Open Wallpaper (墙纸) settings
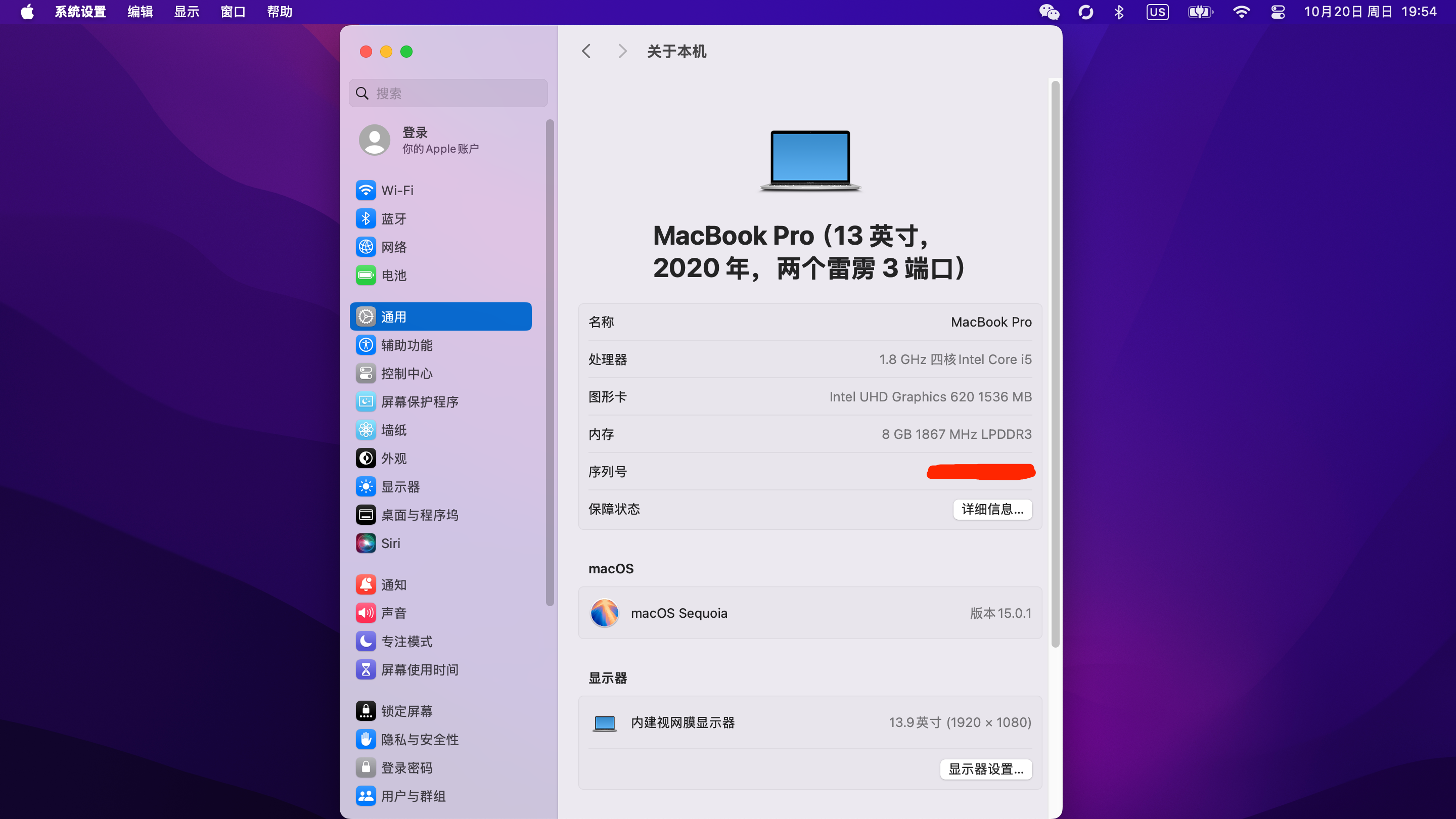1456x819 pixels. (x=393, y=430)
